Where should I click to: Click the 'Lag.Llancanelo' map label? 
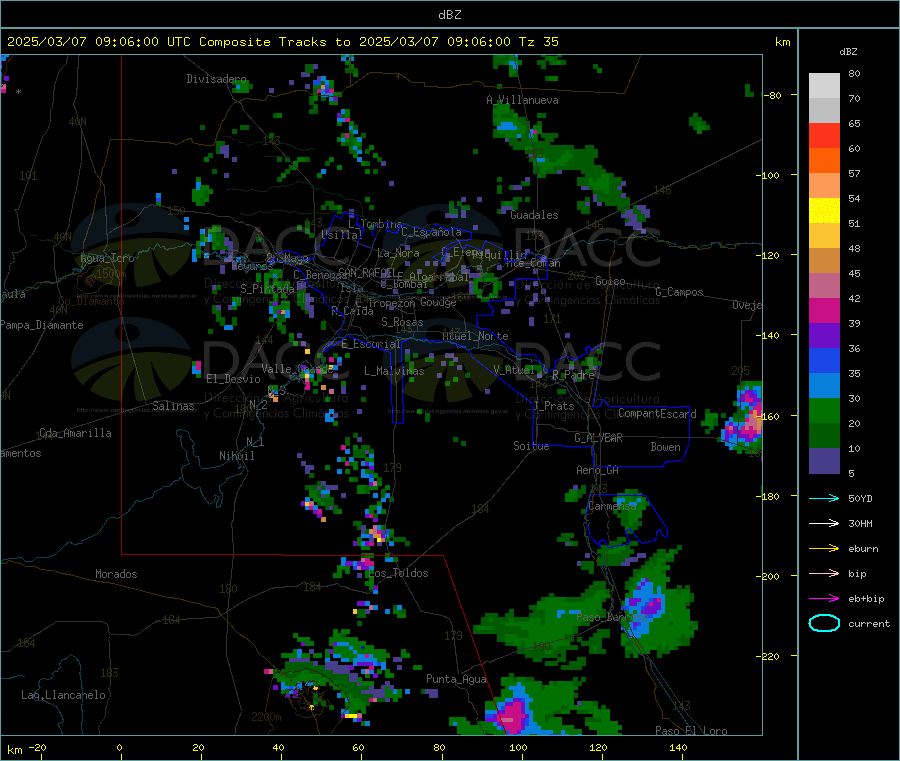pos(63,695)
